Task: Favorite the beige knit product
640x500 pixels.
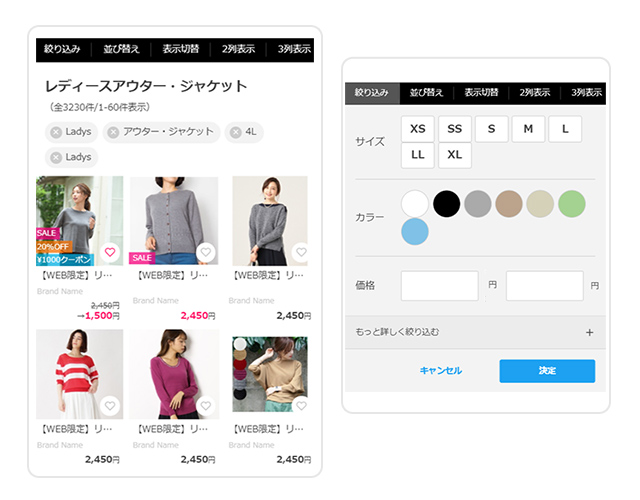Action: pyautogui.click(x=301, y=406)
